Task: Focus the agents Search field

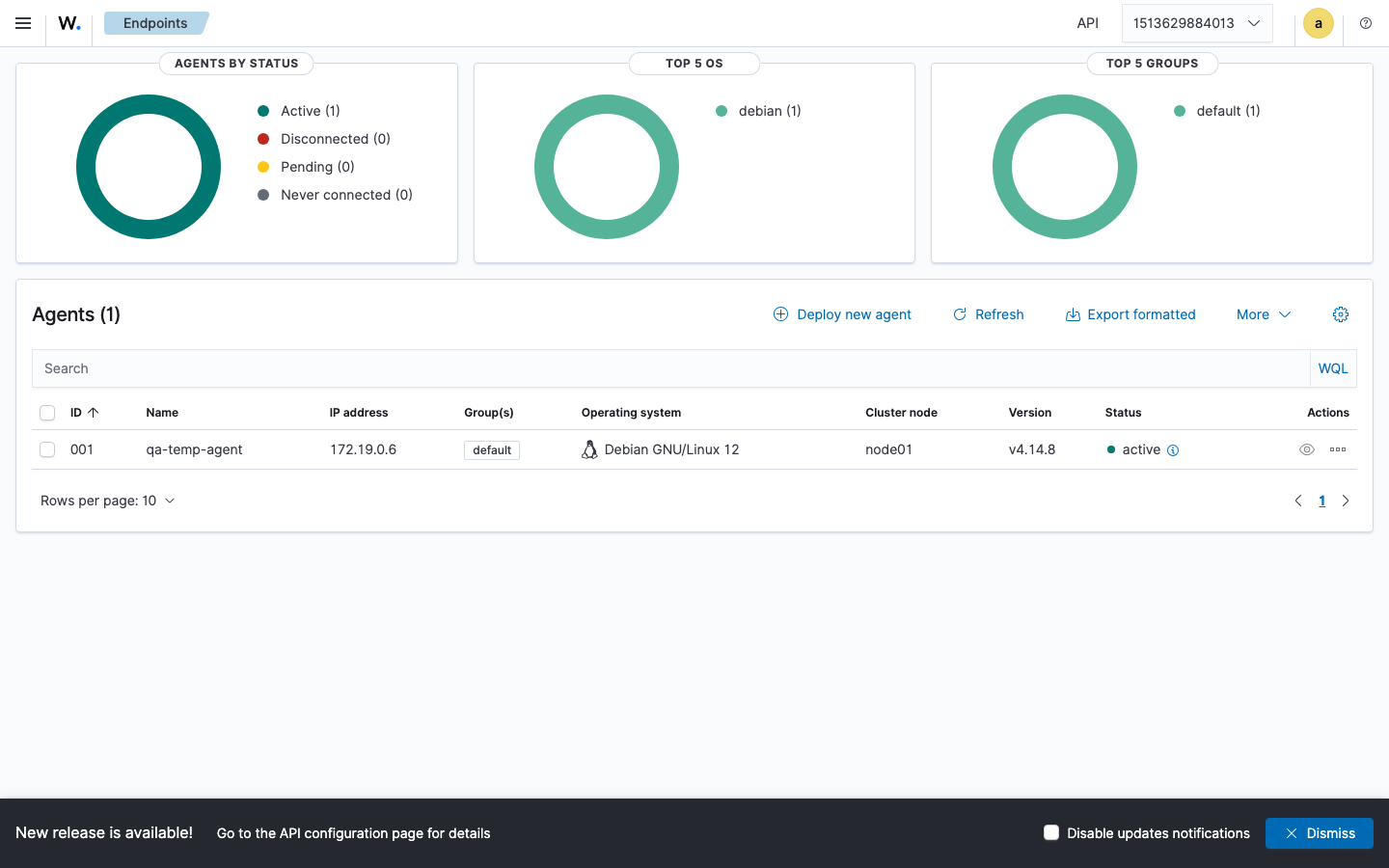Action: click(x=670, y=368)
